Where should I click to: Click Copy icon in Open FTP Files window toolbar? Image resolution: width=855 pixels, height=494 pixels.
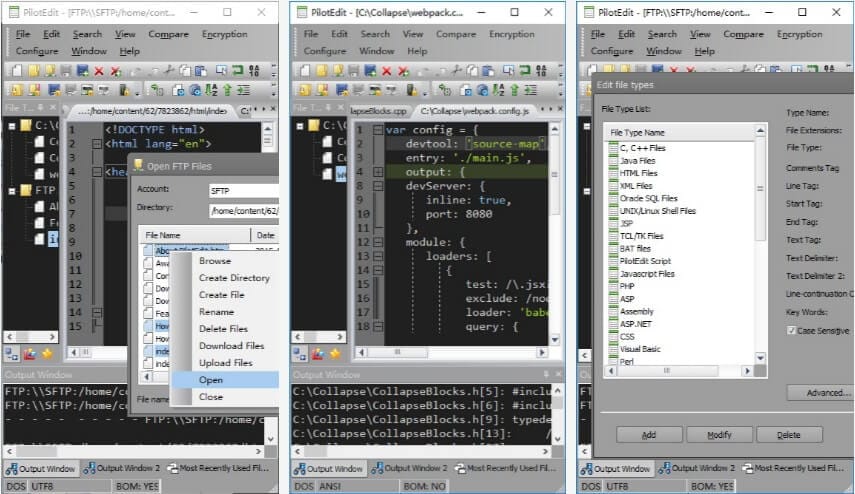pyautogui.click(x=185, y=71)
